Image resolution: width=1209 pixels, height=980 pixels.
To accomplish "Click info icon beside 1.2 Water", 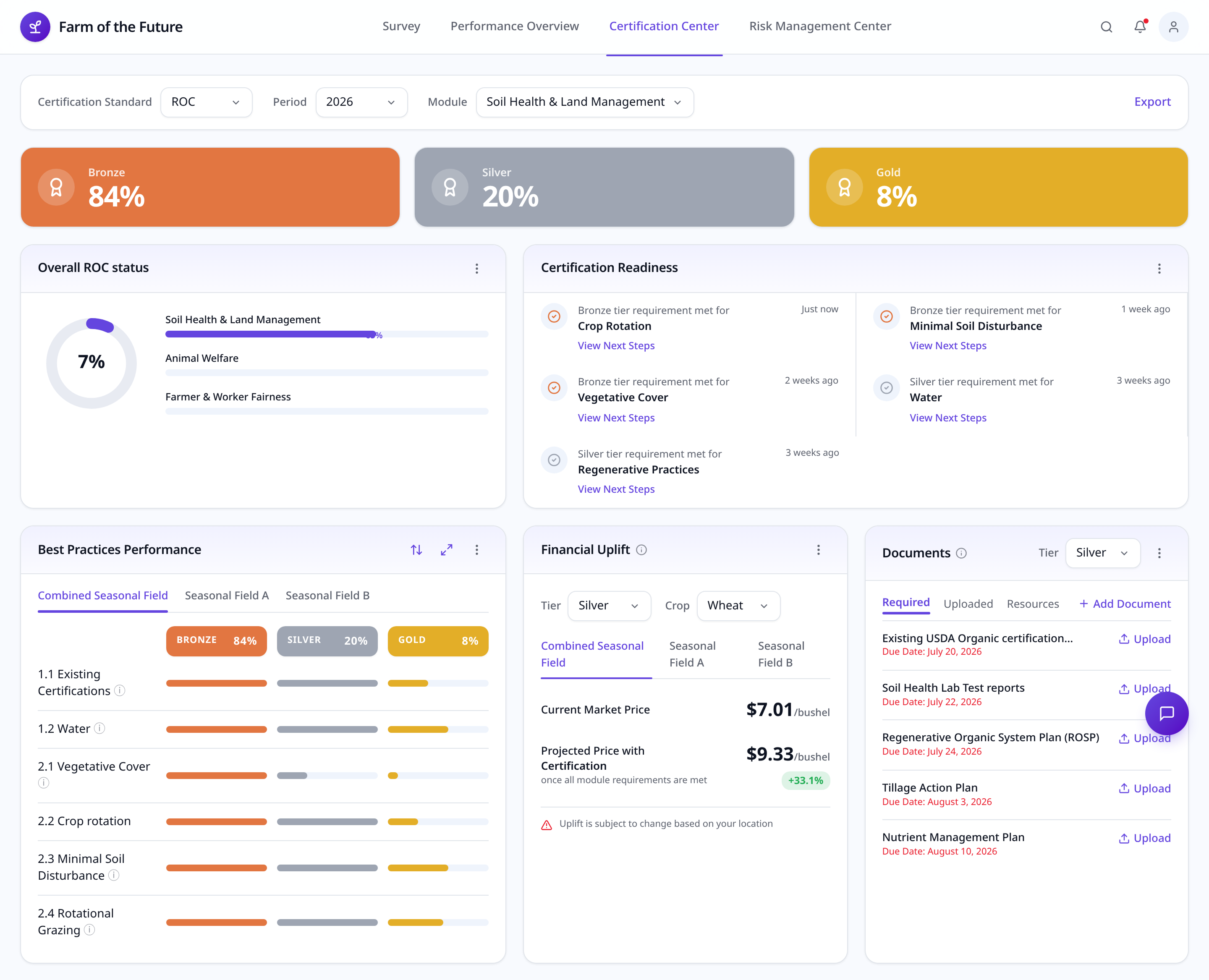I will [99, 728].
